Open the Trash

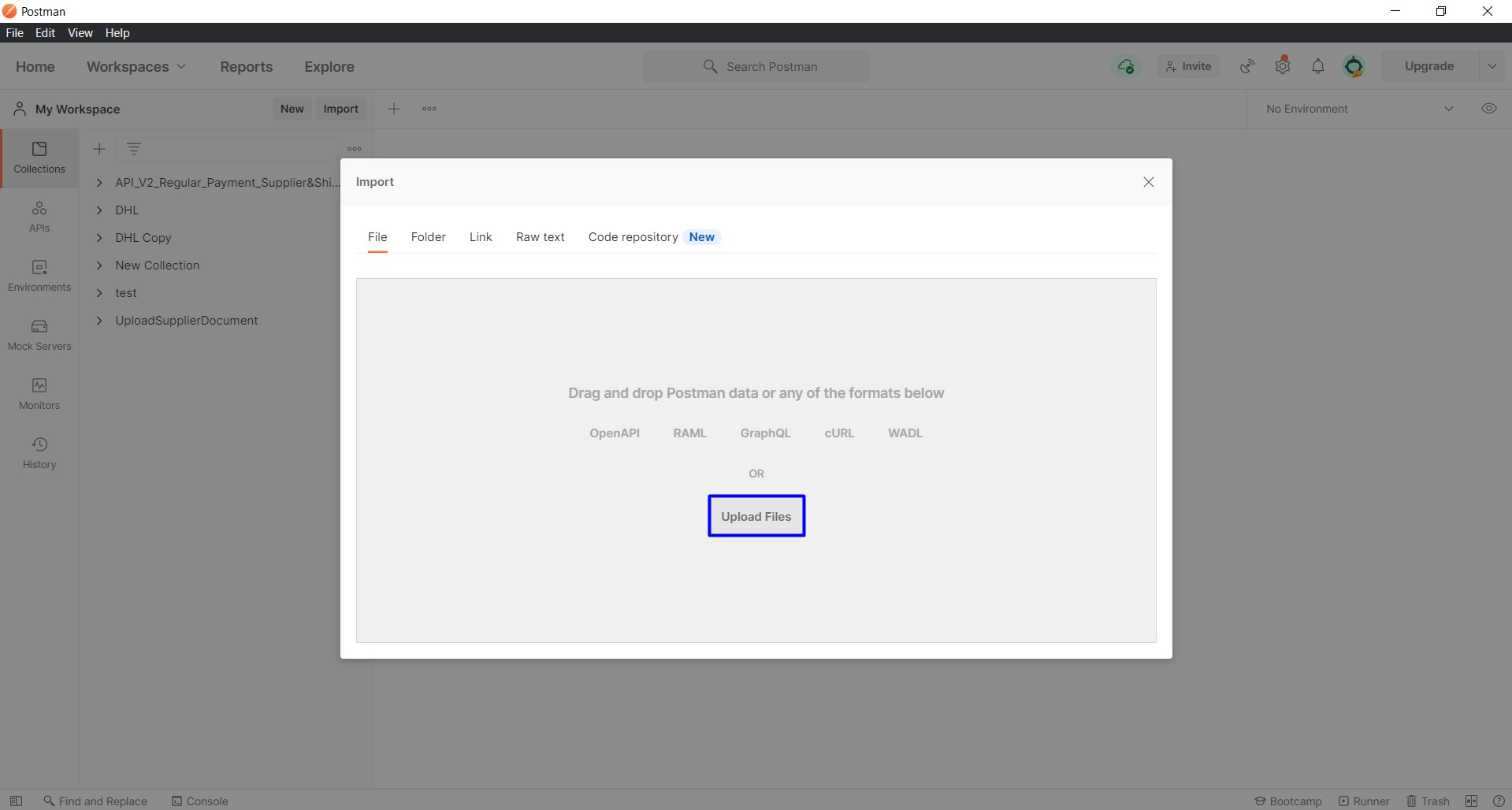point(1428,801)
